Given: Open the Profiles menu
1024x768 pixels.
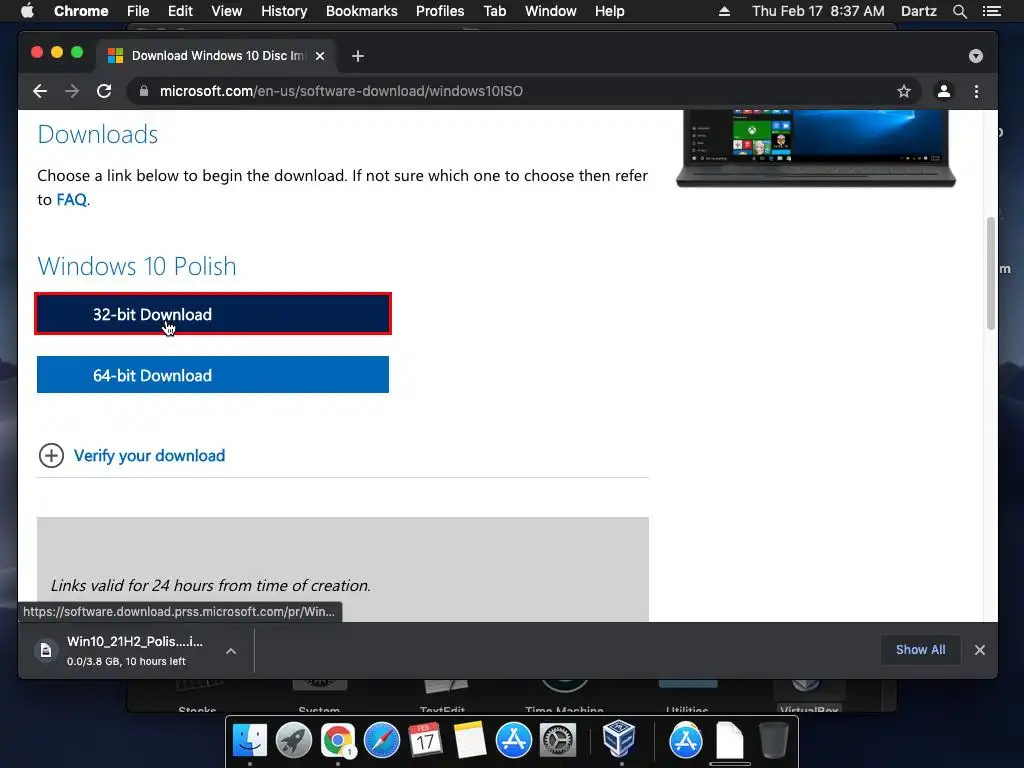Looking at the screenshot, I should coord(440,11).
